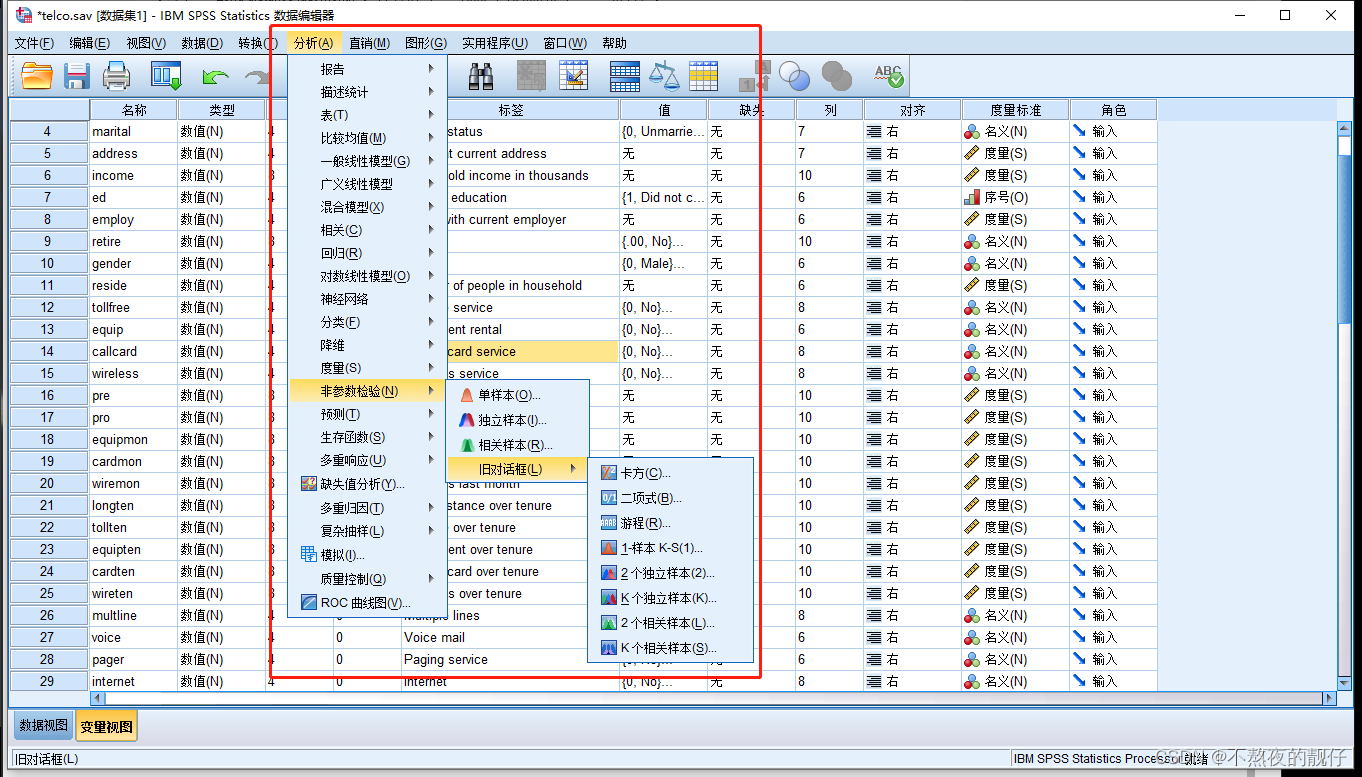Click the ABC spell check icon

(x=889, y=76)
